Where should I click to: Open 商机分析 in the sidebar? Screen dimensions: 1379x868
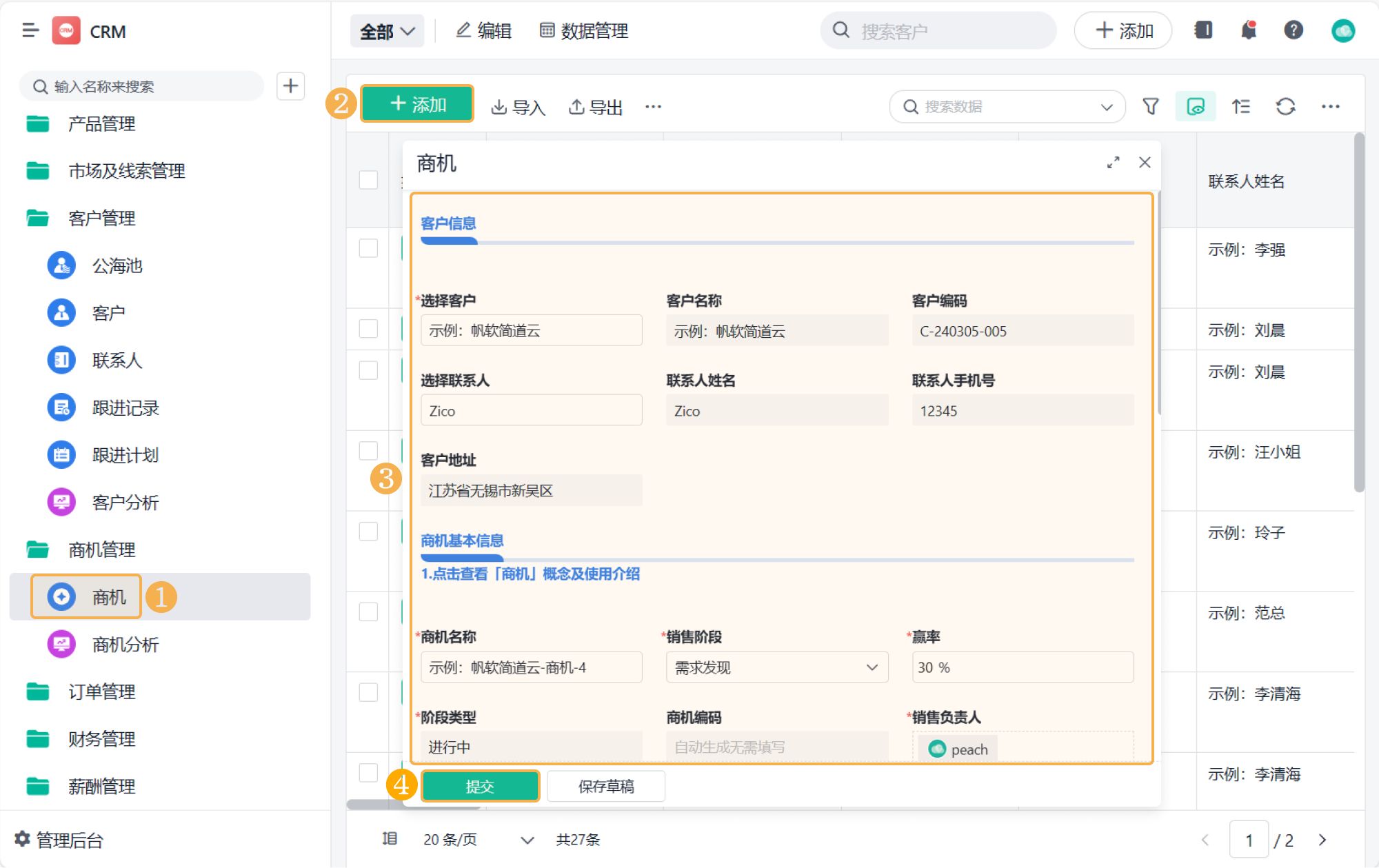[x=125, y=645]
